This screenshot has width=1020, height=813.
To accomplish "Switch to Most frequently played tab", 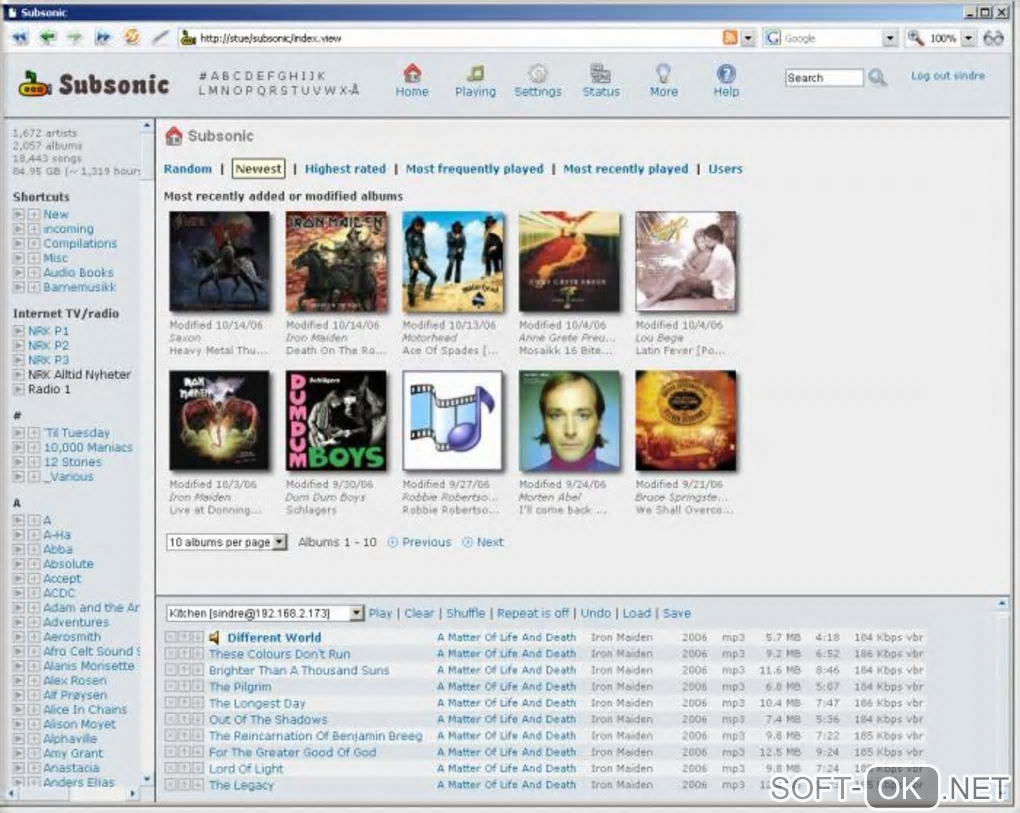I will [x=474, y=168].
